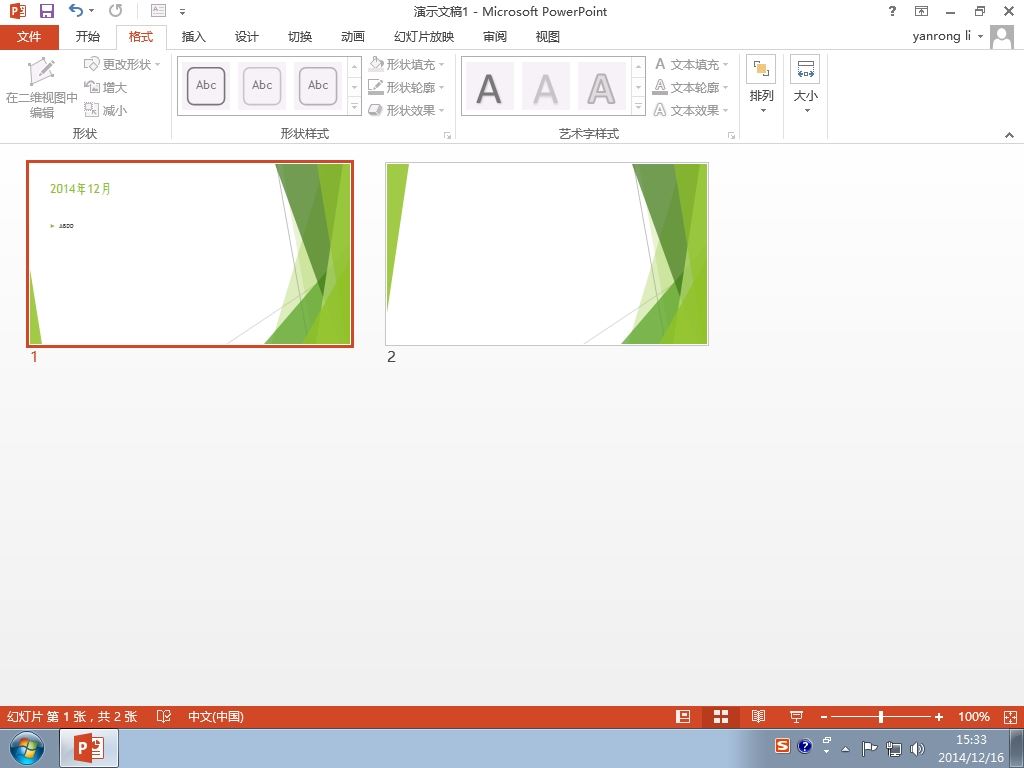This screenshot has width=1024, height=768.
Task: Click the Sogou input method tray icon
Action: pos(782,745)
